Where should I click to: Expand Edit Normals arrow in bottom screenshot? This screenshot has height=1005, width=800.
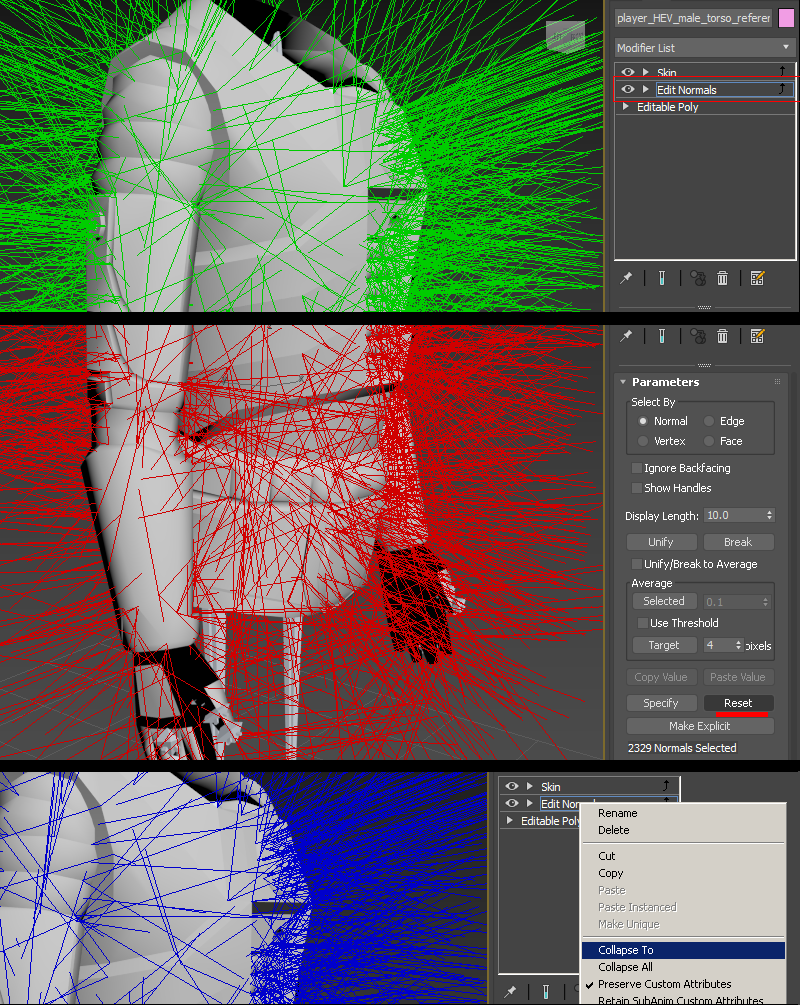529,803
